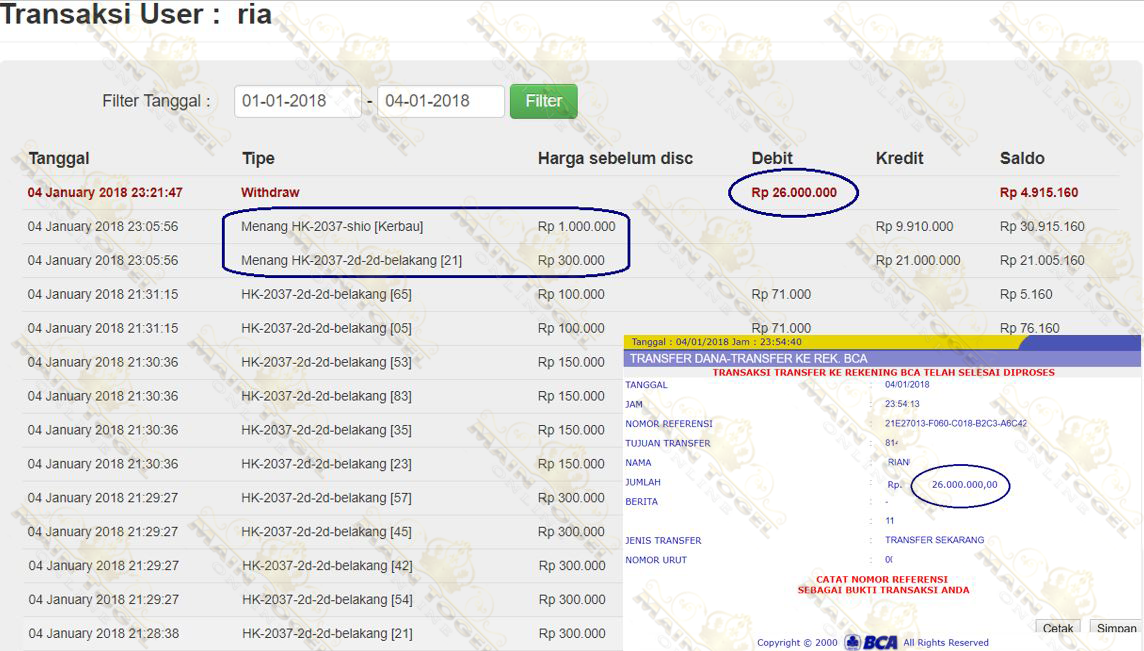
Task: Select the Menang HK-2037-2d-2d-belakang [21] entry
Action: 351,260
